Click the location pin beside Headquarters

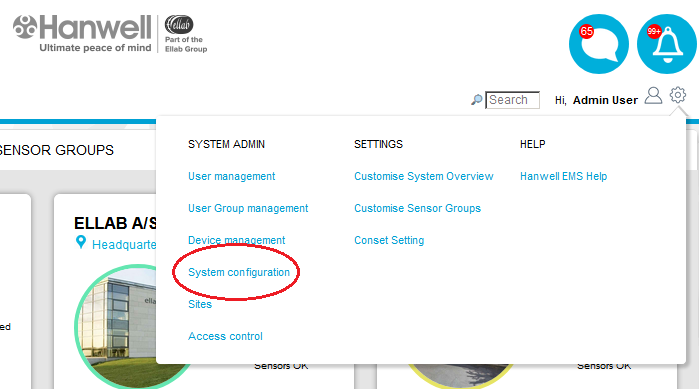point(81,242)
